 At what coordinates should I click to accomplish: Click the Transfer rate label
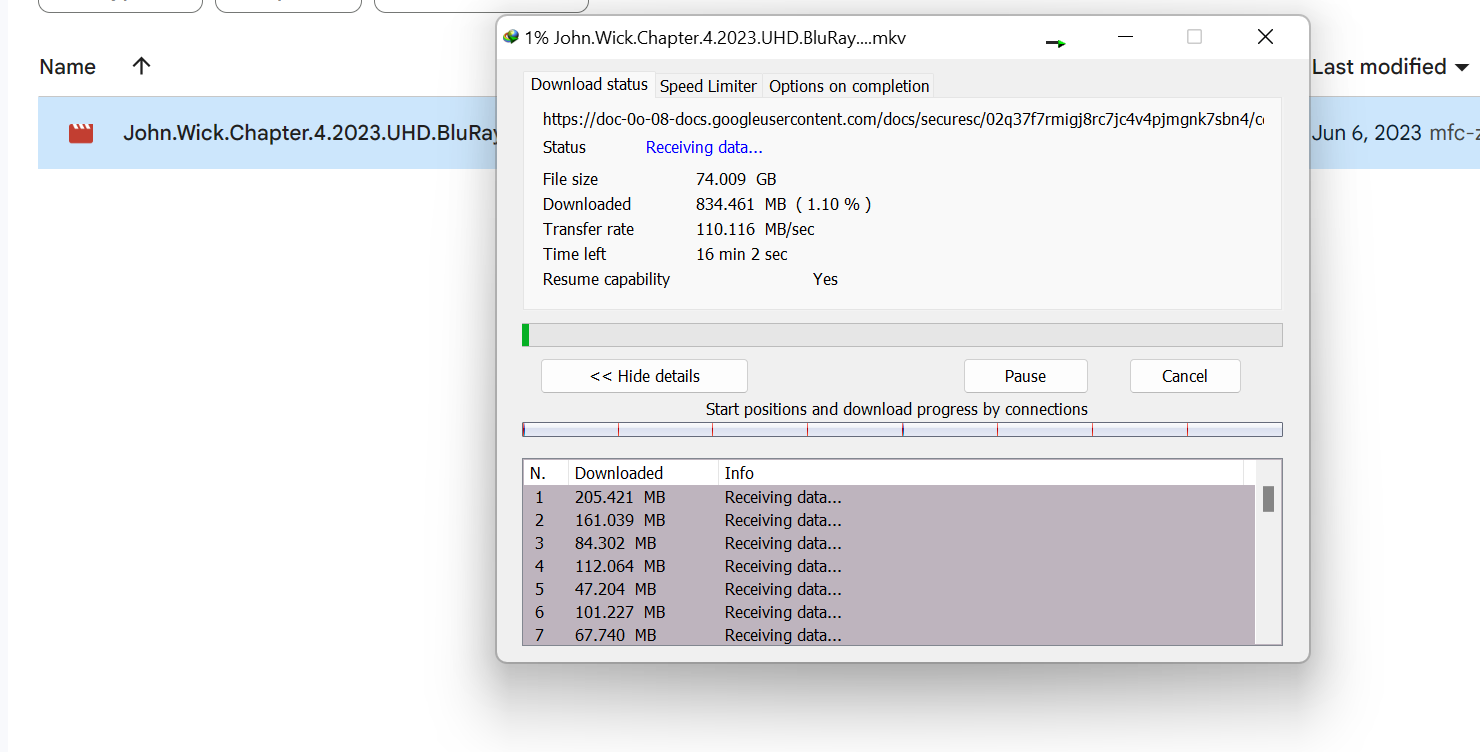(588, 230)
